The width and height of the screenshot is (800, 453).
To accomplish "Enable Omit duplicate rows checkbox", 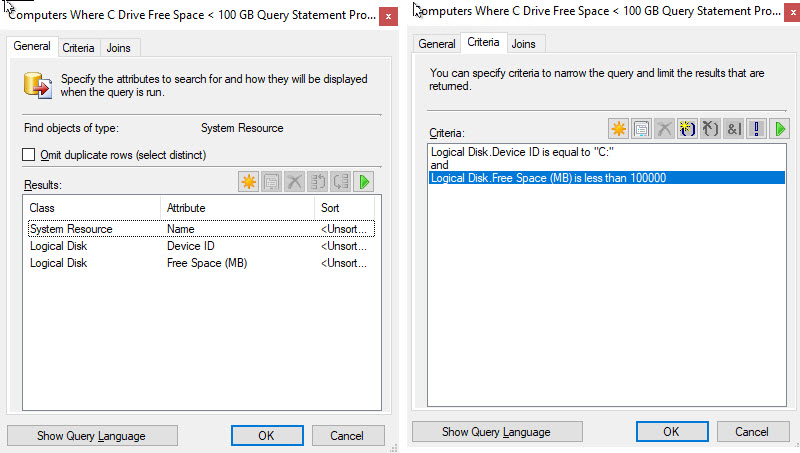I will click(x=29, y=155).
